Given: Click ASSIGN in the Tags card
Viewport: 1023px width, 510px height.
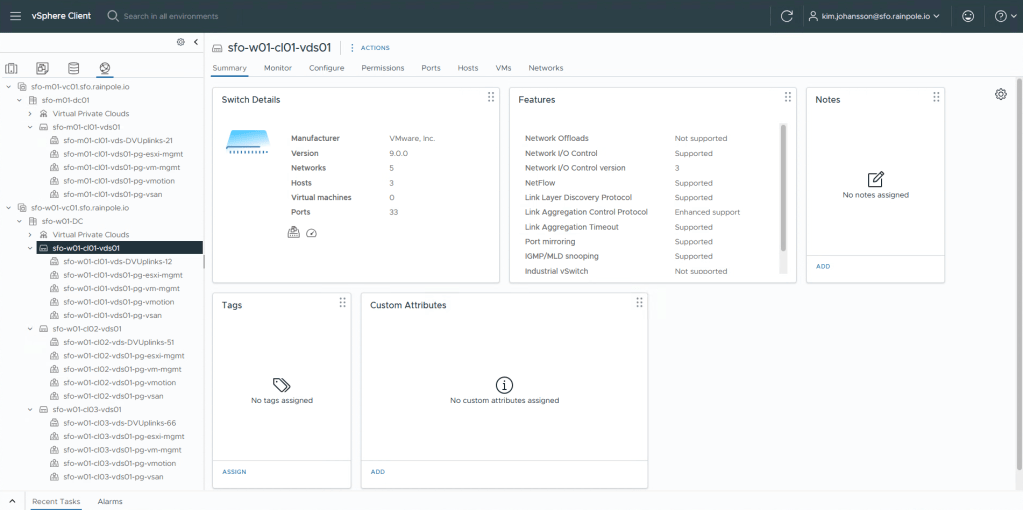Looking at the screenshot, I should coord(233,471).
